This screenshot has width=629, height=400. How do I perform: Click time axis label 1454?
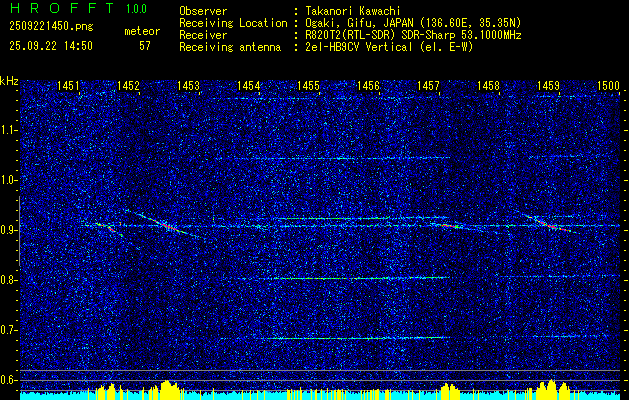[x=248, y=85]
